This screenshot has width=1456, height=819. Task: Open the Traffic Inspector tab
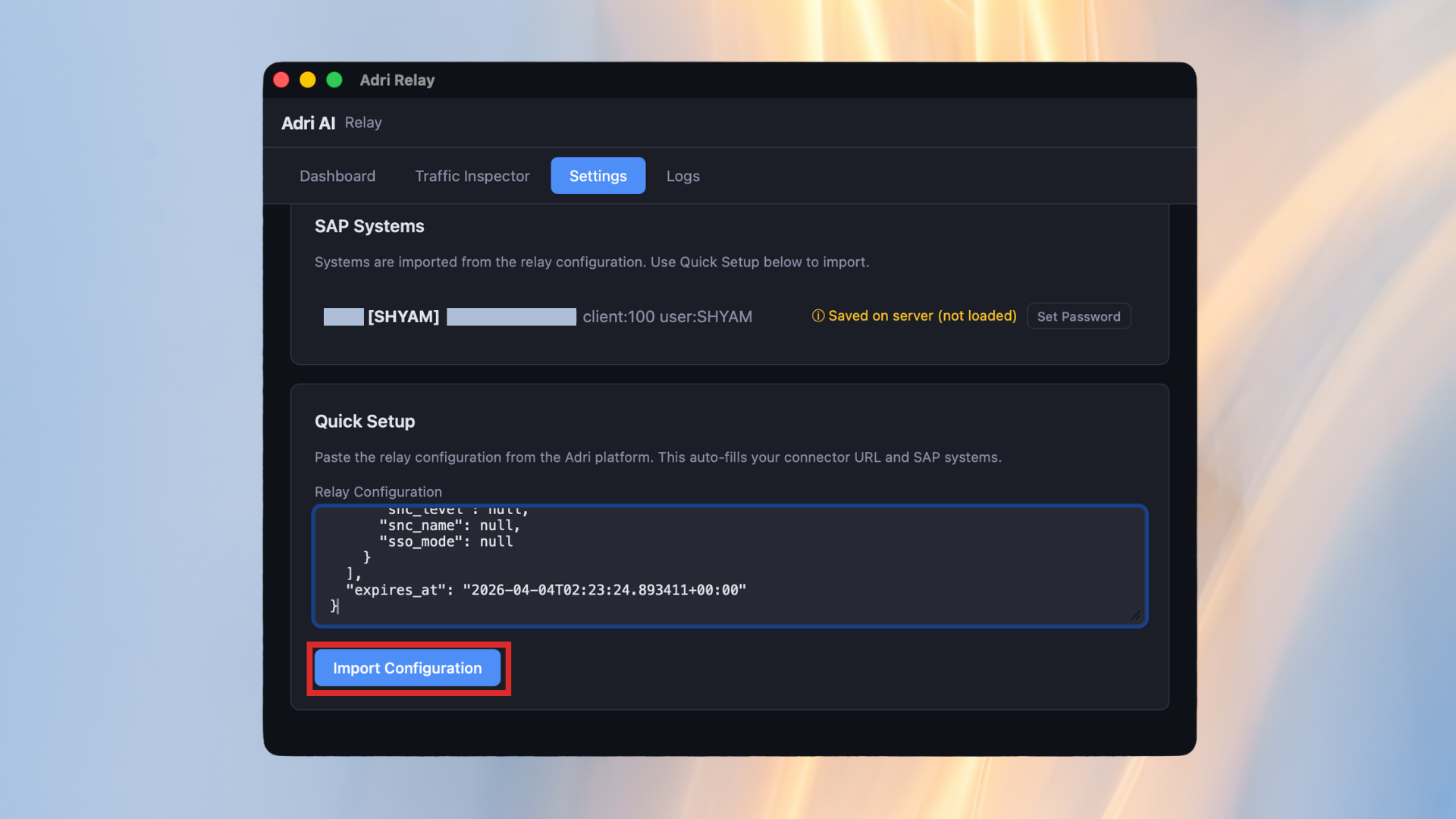[x=472, y=175]
